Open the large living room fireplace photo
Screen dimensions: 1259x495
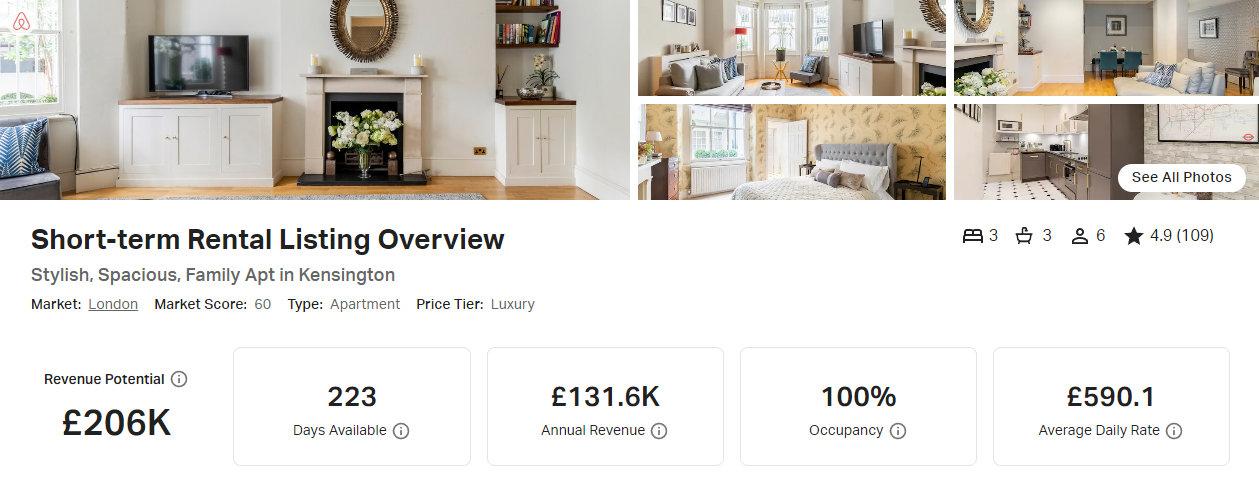(x=315, y=100)
